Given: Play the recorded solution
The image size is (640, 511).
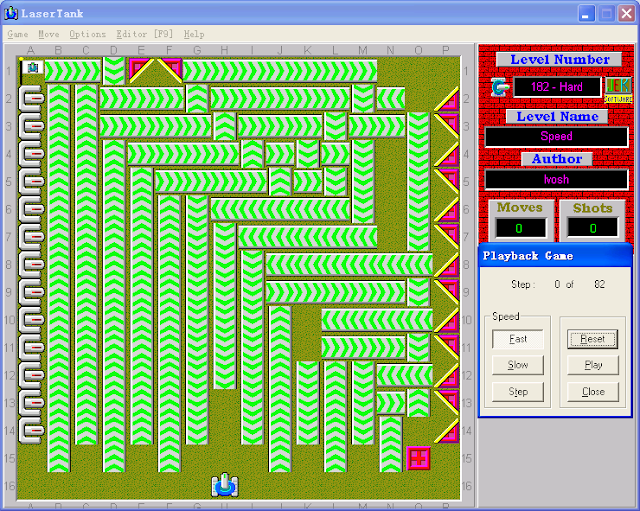Looking at the screenshot, I should click(593, 365).
